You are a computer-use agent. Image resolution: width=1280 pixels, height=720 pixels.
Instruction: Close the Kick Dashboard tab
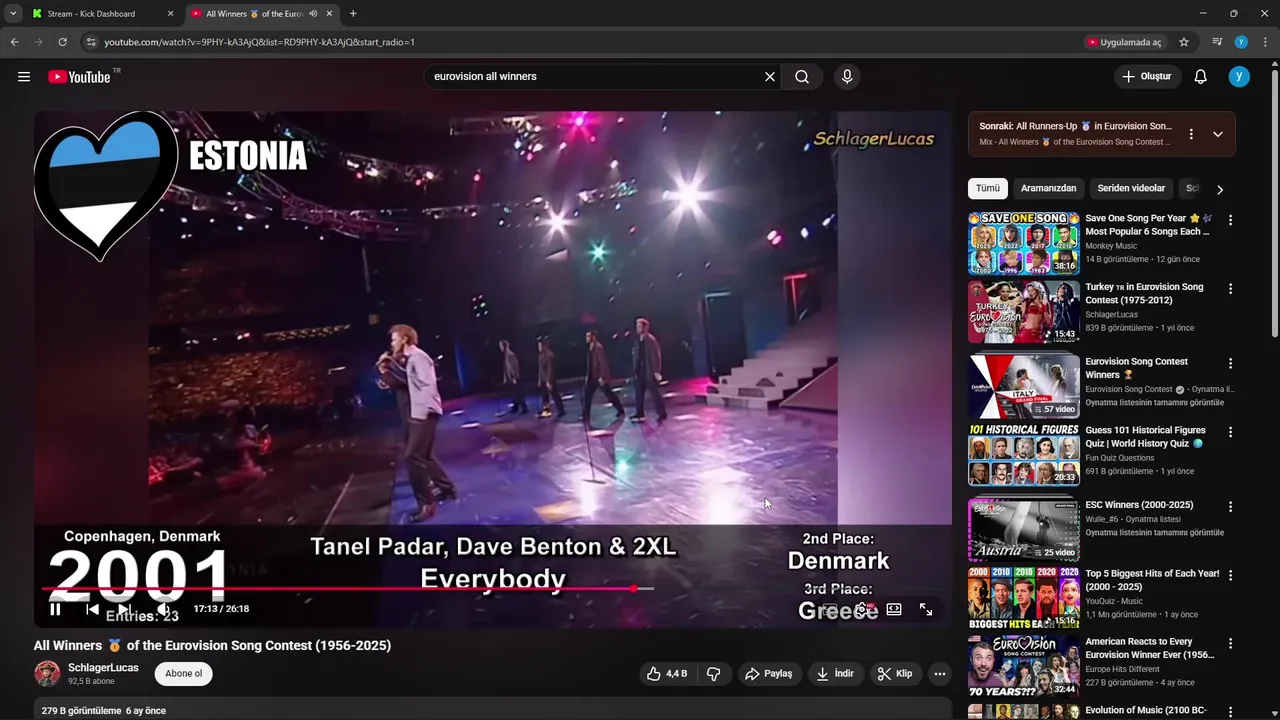pyautogui.click(x=170, y=14)
